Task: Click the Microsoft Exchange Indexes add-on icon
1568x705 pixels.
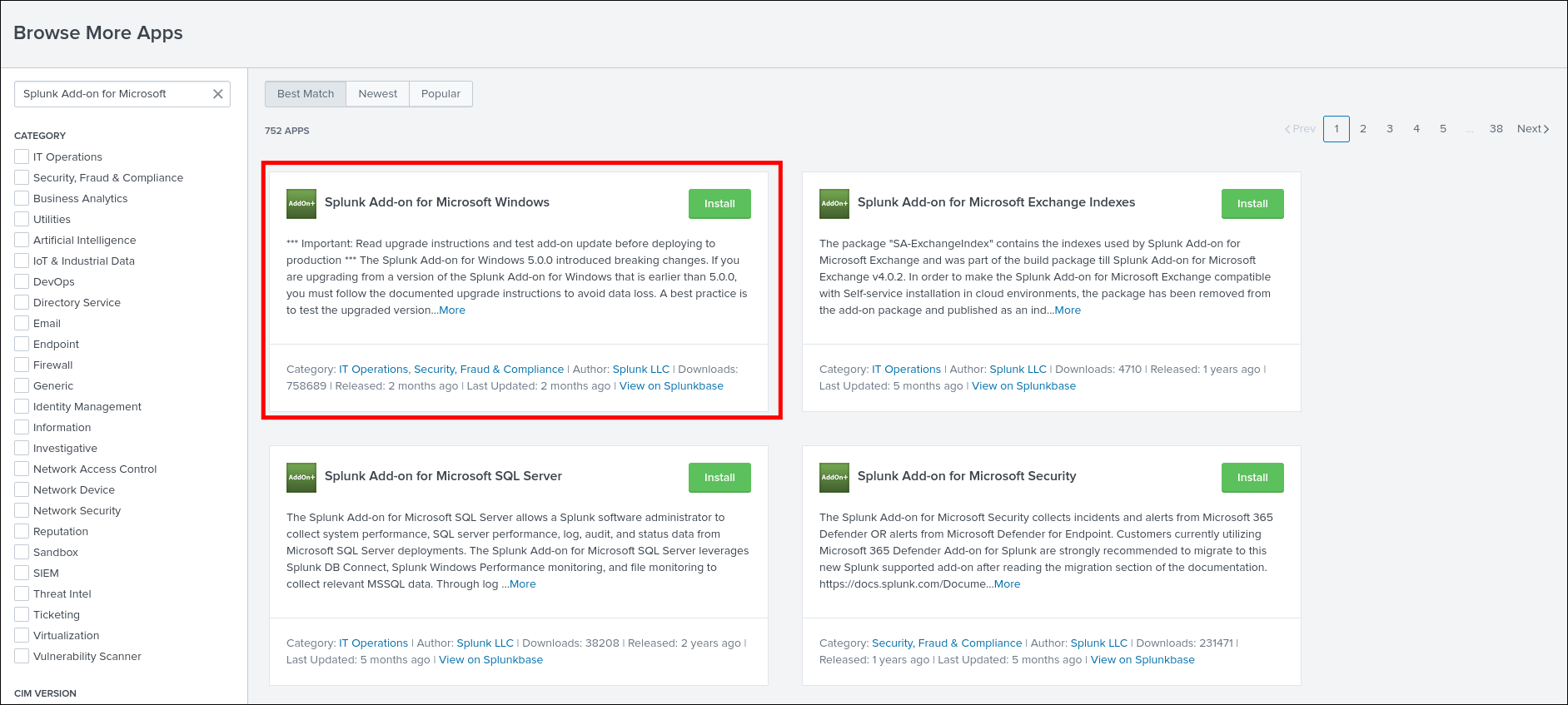Action: (834, 204)
